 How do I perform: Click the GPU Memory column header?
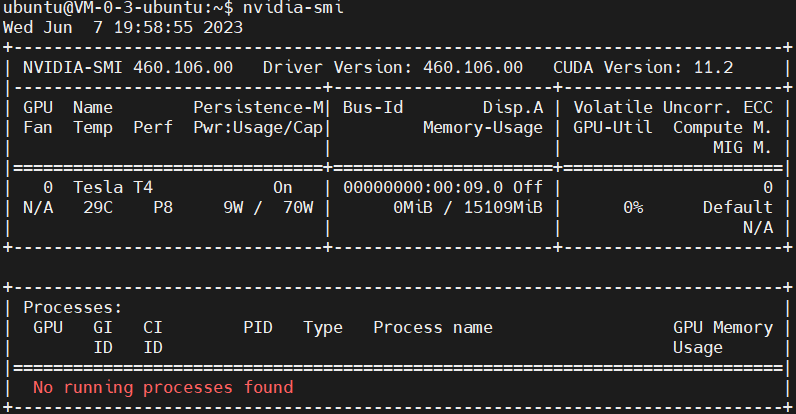coord(723,327)
